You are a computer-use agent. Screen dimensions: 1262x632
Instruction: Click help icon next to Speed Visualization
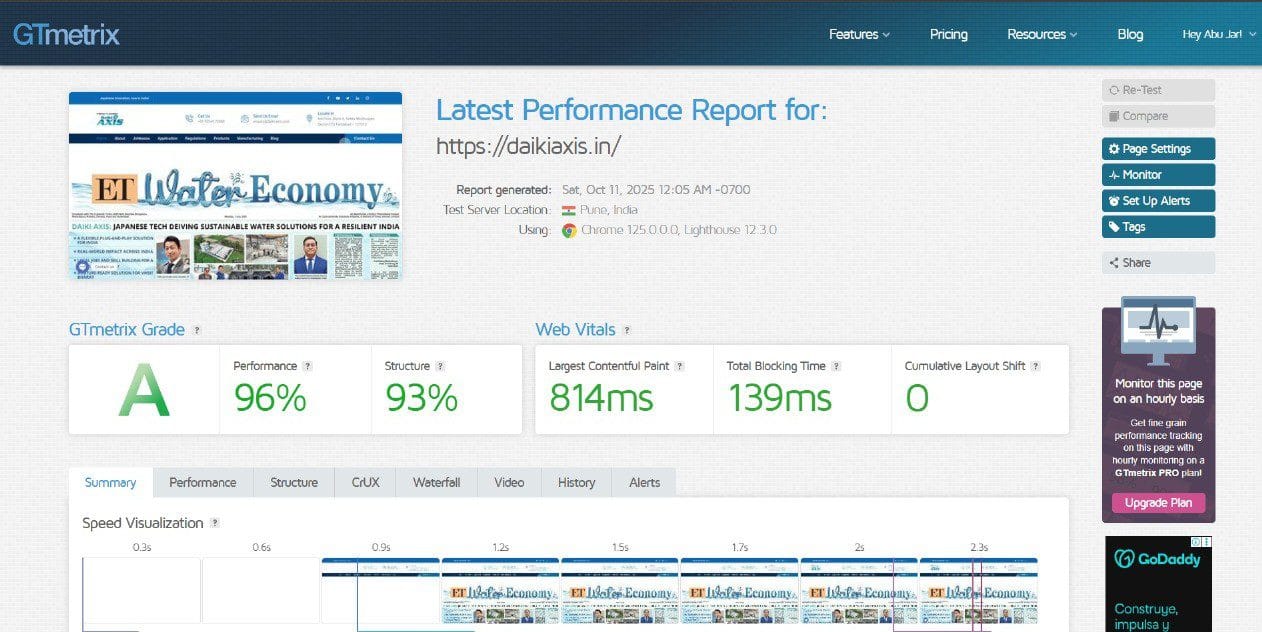coord(214,523)
